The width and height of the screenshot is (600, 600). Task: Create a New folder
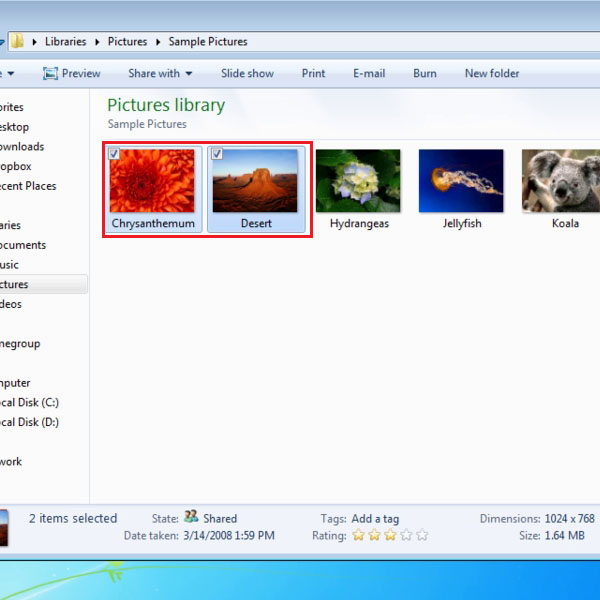pyautogui.click(x=492, y=73)
